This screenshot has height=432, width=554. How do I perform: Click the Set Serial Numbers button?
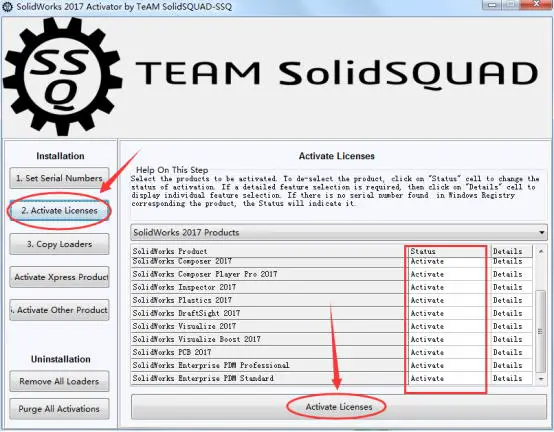point(59,178)
